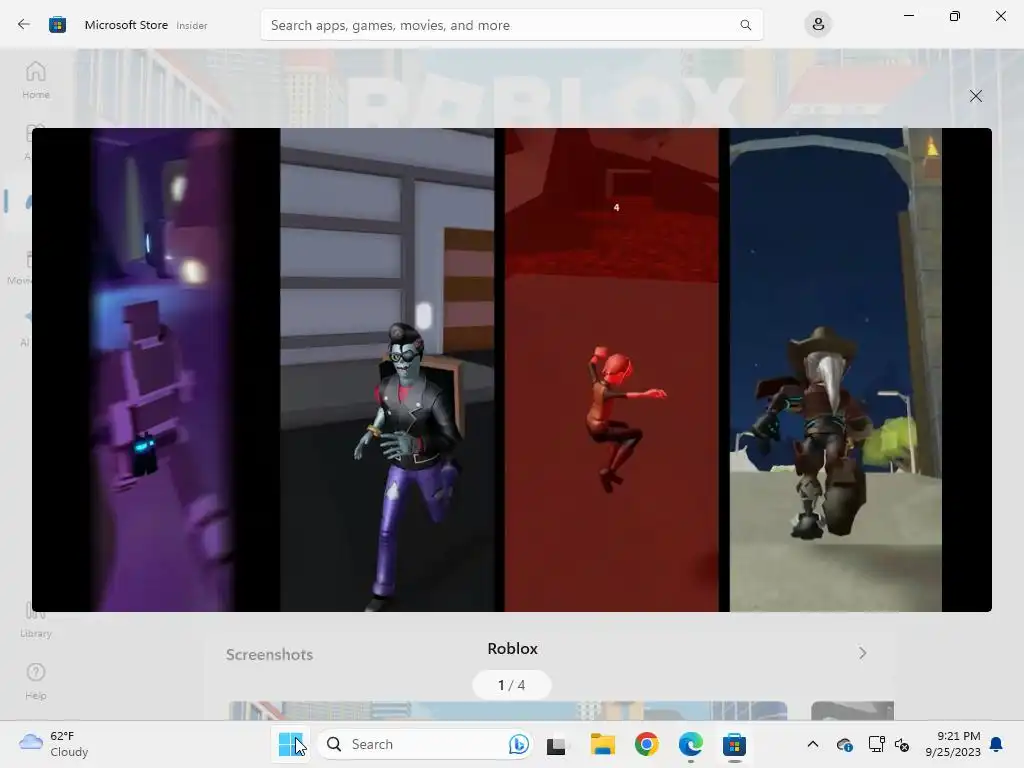Open weather widget showing 62°F Cloudy
1024x768 pixels.
click(54, 744)
